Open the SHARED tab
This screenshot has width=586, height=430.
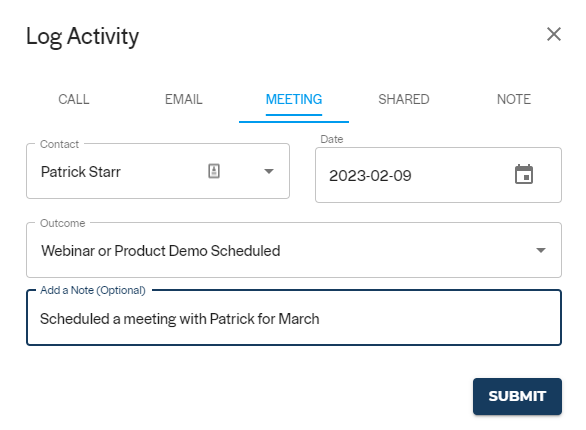pos(404,99)
